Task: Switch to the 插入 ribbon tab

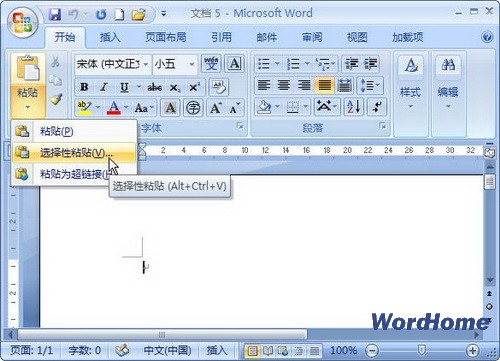Action: click(110, 37)
